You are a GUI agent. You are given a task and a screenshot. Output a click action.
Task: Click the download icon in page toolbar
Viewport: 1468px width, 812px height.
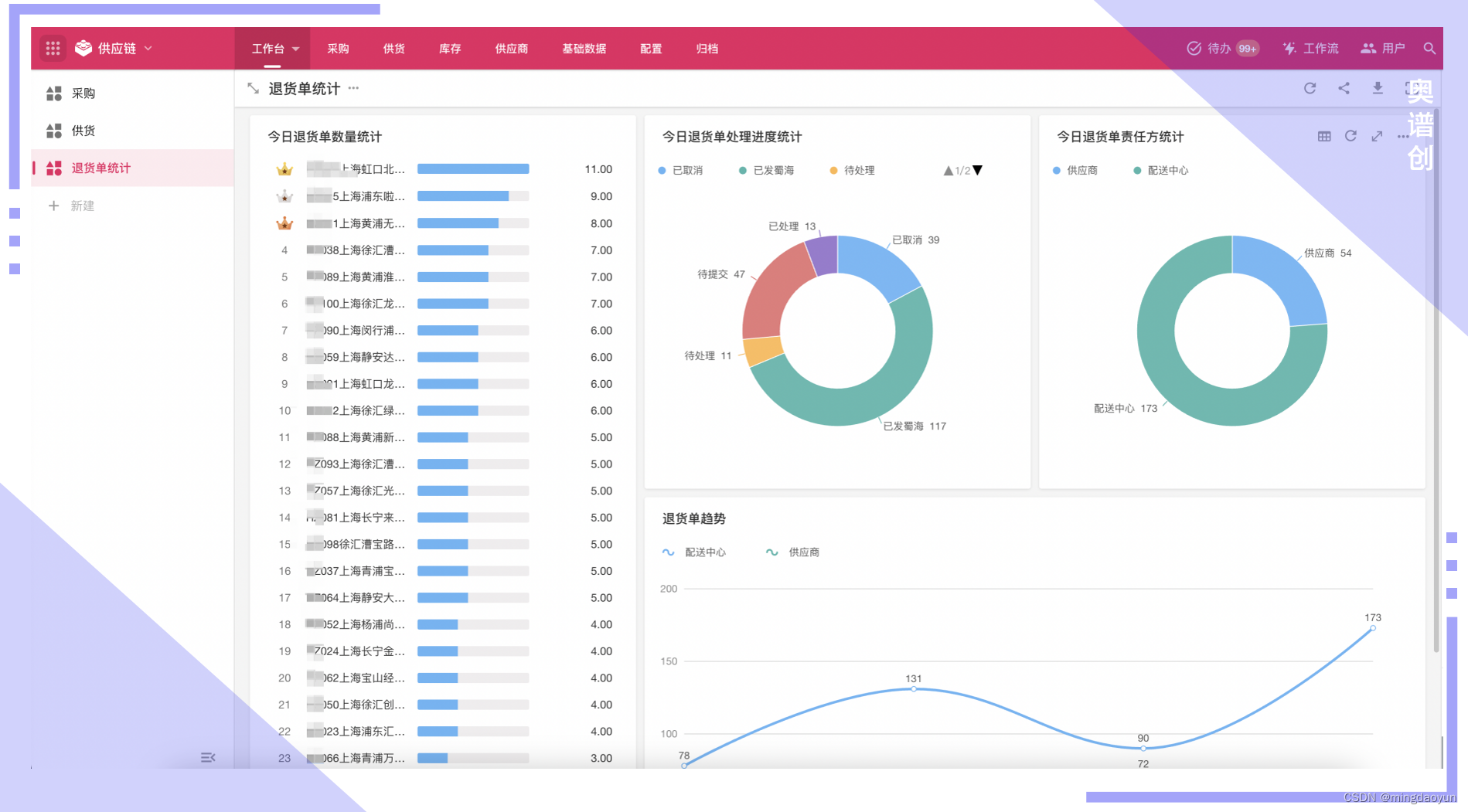click(1378, 88)
